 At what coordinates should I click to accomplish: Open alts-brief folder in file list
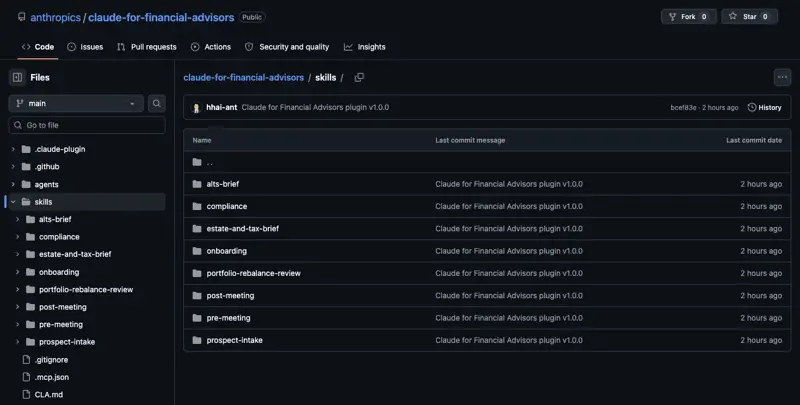(222, 184)
